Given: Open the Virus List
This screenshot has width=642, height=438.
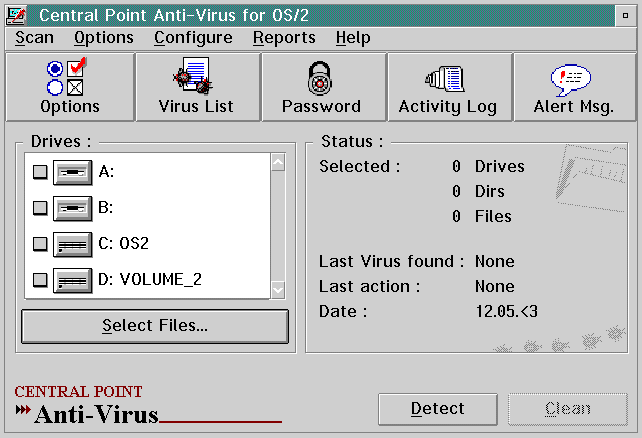Looking at the screenshot, I should click(x=198, y=87).
